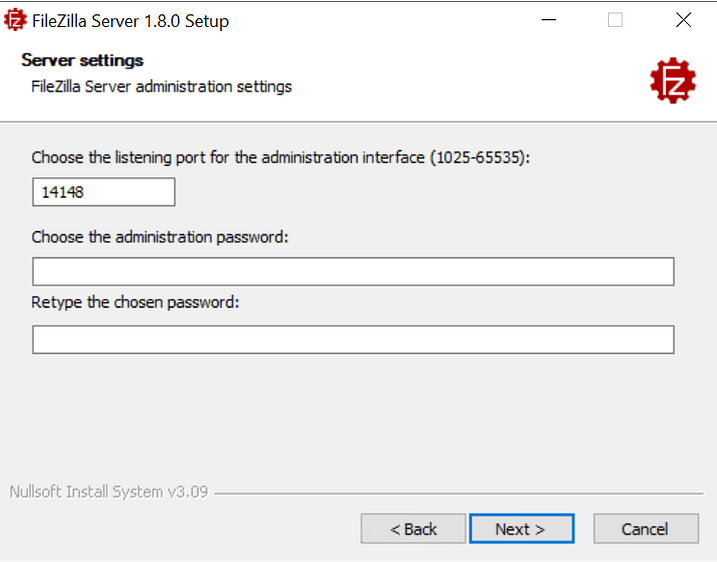Click the divider line beside Nullsoft branding

tap(459, 494)
